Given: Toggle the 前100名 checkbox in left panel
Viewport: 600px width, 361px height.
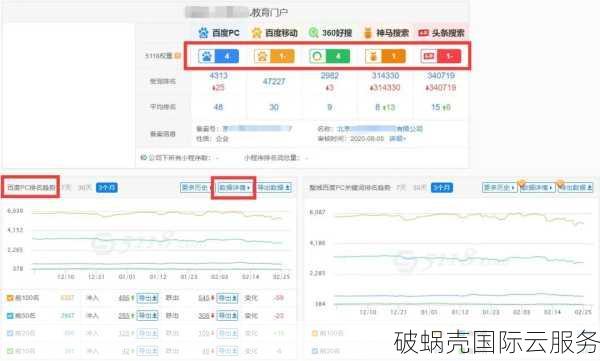Looking at the screenshot, I should pyautogui.click(x=10, y=298).
